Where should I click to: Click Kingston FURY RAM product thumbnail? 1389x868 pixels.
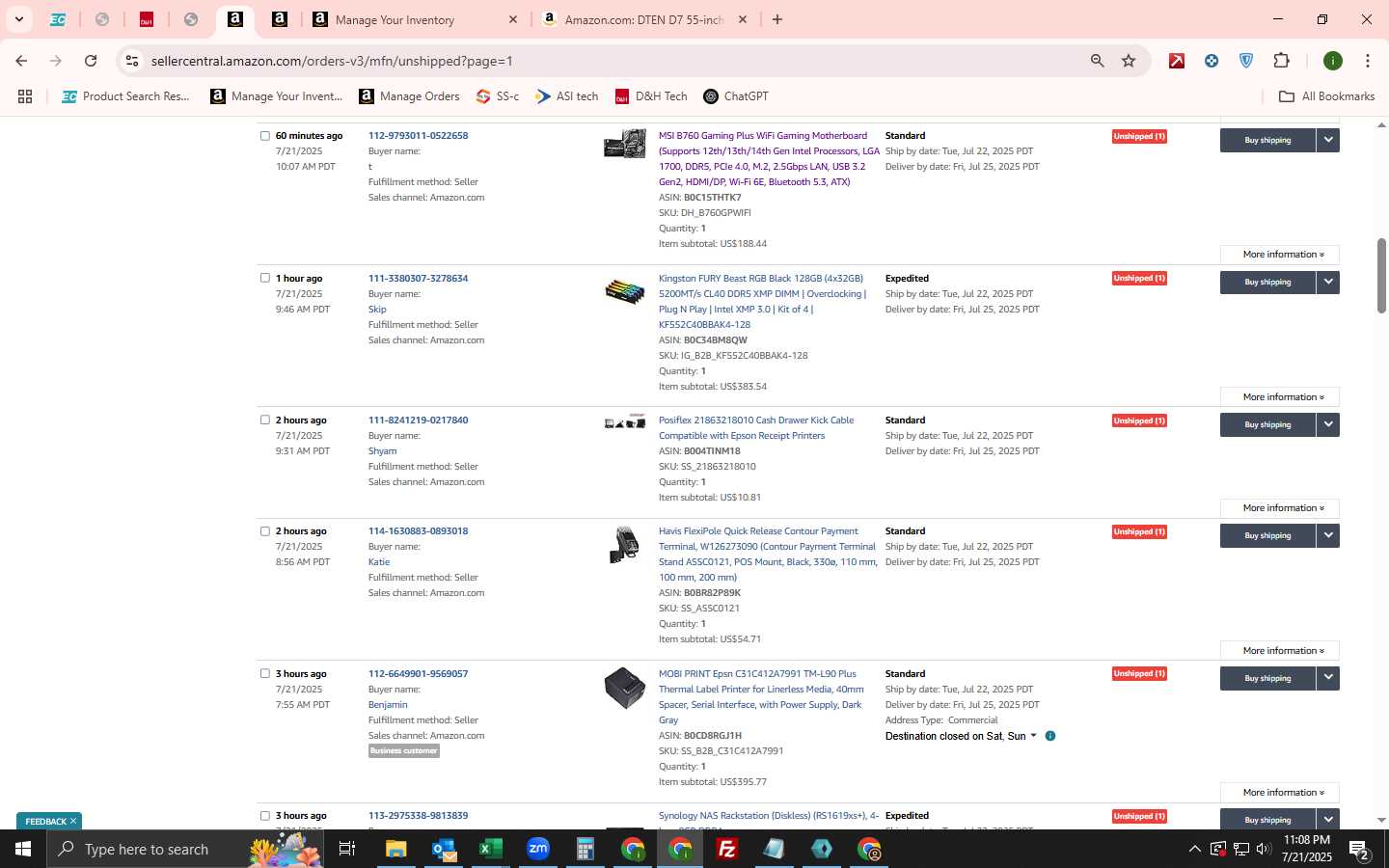[625, 291]
